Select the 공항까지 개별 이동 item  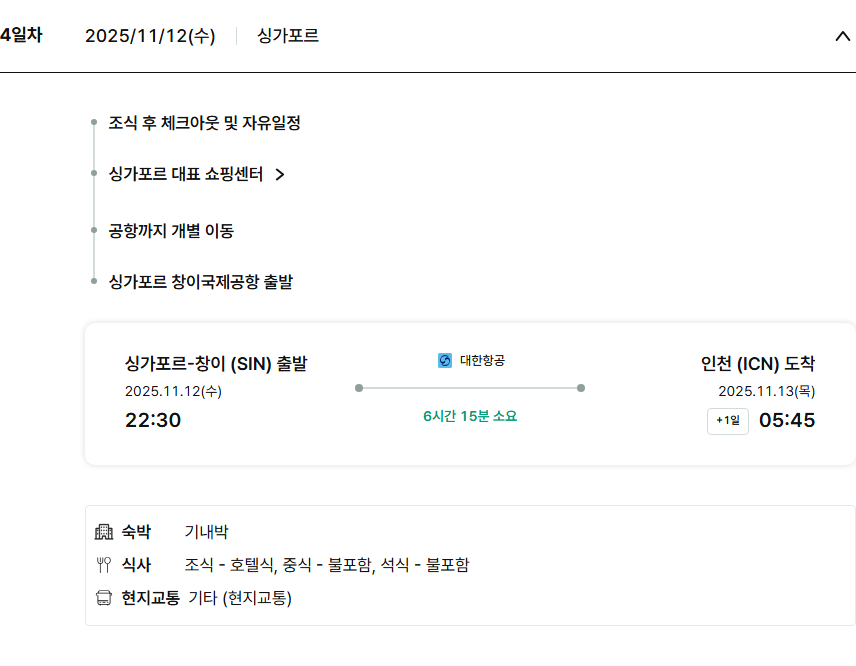[171, 231]
